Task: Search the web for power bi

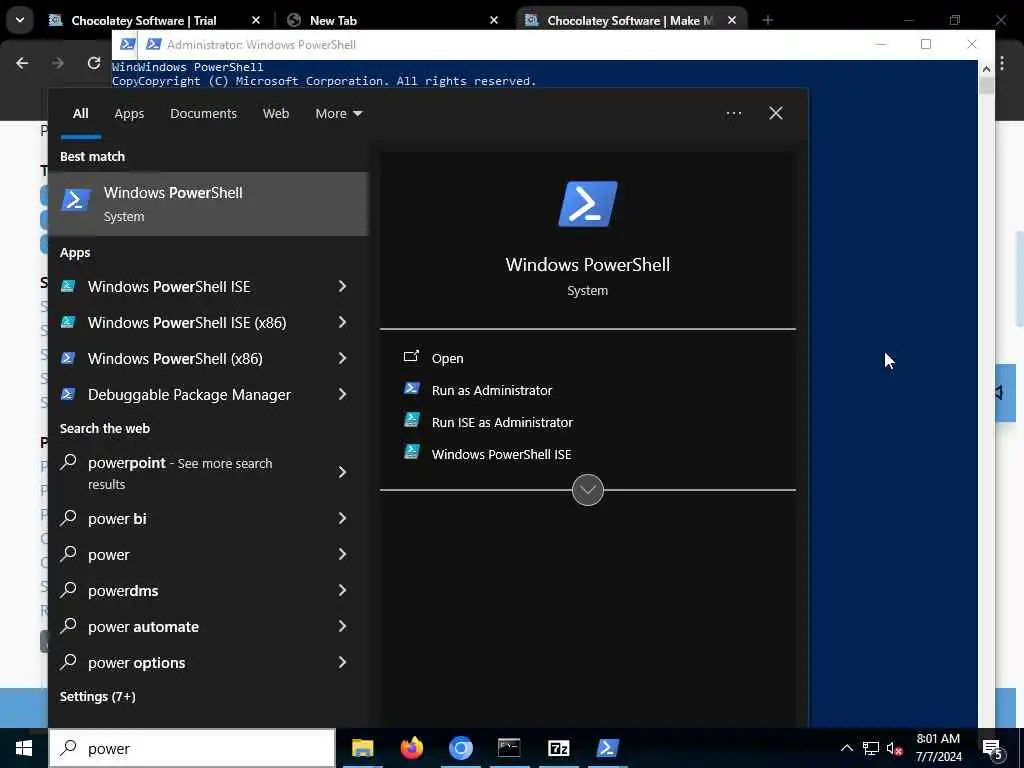Action: pos(117,519)
